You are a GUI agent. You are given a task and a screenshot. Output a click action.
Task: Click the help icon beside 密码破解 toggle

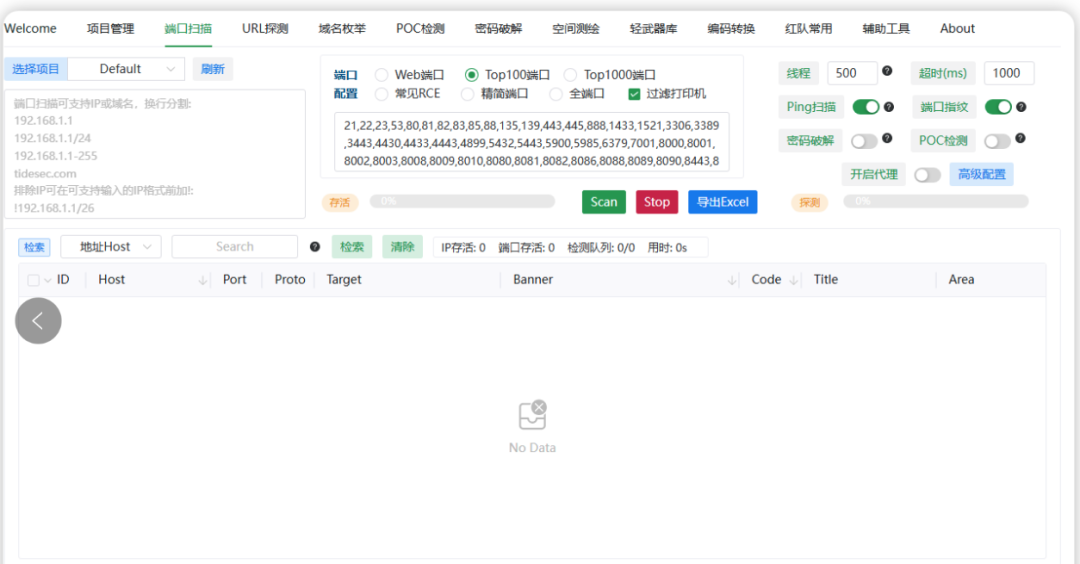(x=887, y=138)
